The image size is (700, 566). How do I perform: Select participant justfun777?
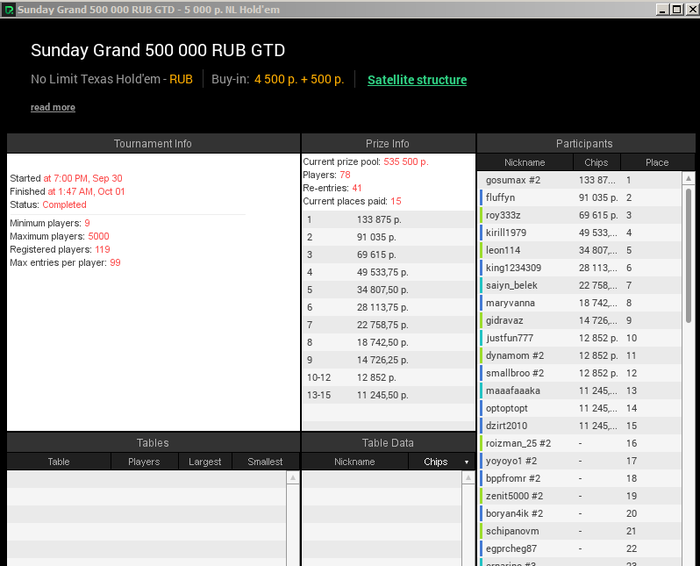tap(579, 338)
